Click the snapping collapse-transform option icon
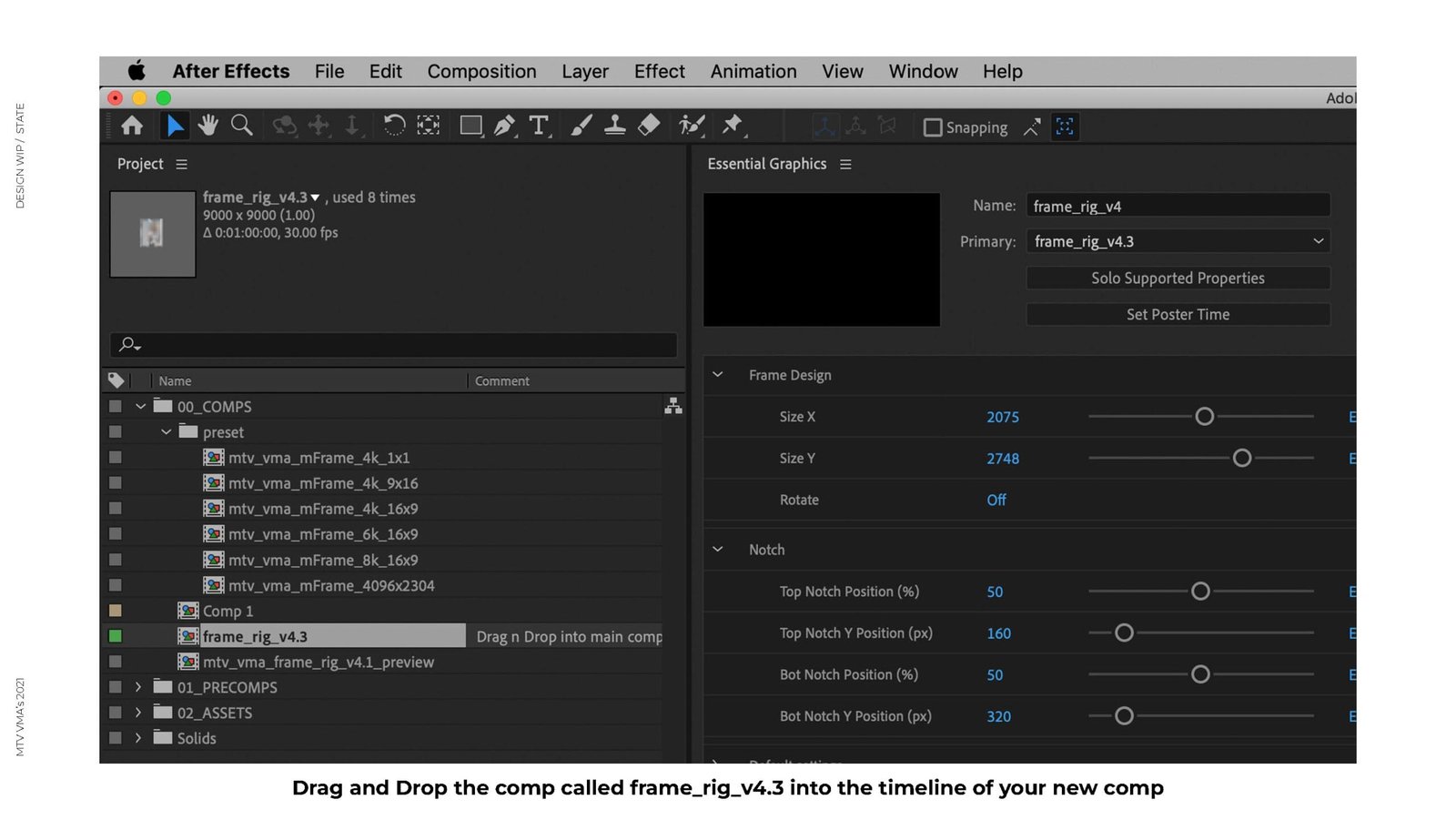The width and height of the screenshot is (1456, 820). coord(1032,127)
